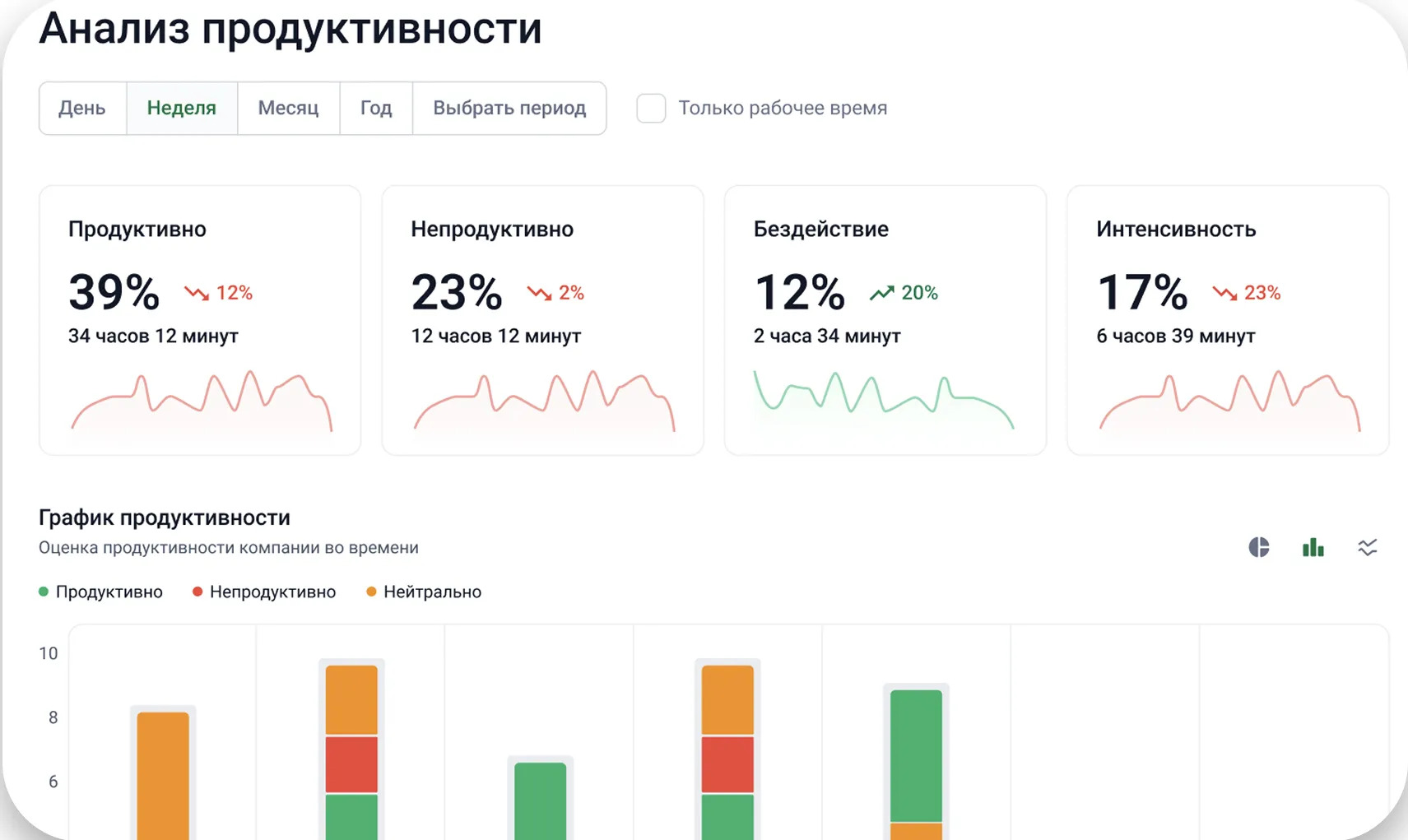
Task: Click the sparkline in Интенсивность card
Action: [x=1229, y=401]
